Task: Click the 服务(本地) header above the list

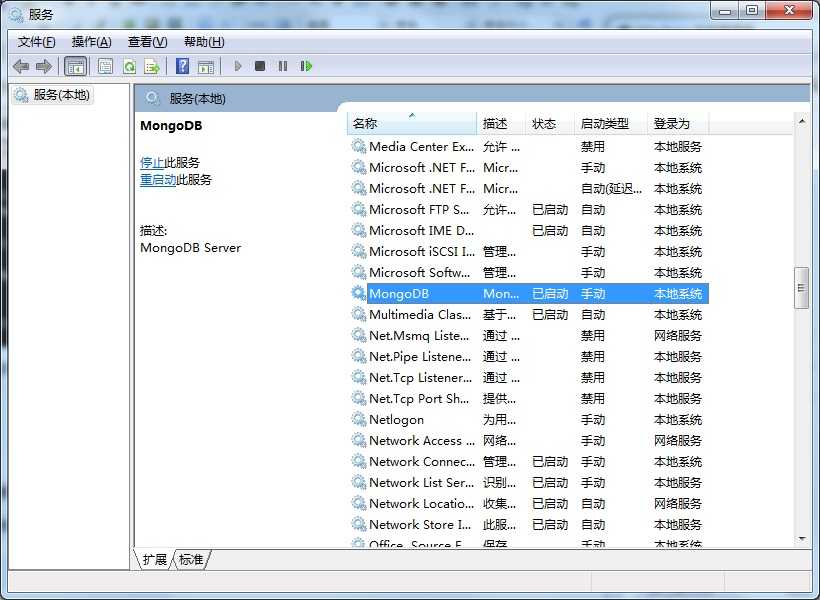Action: [x=197, y=98]
